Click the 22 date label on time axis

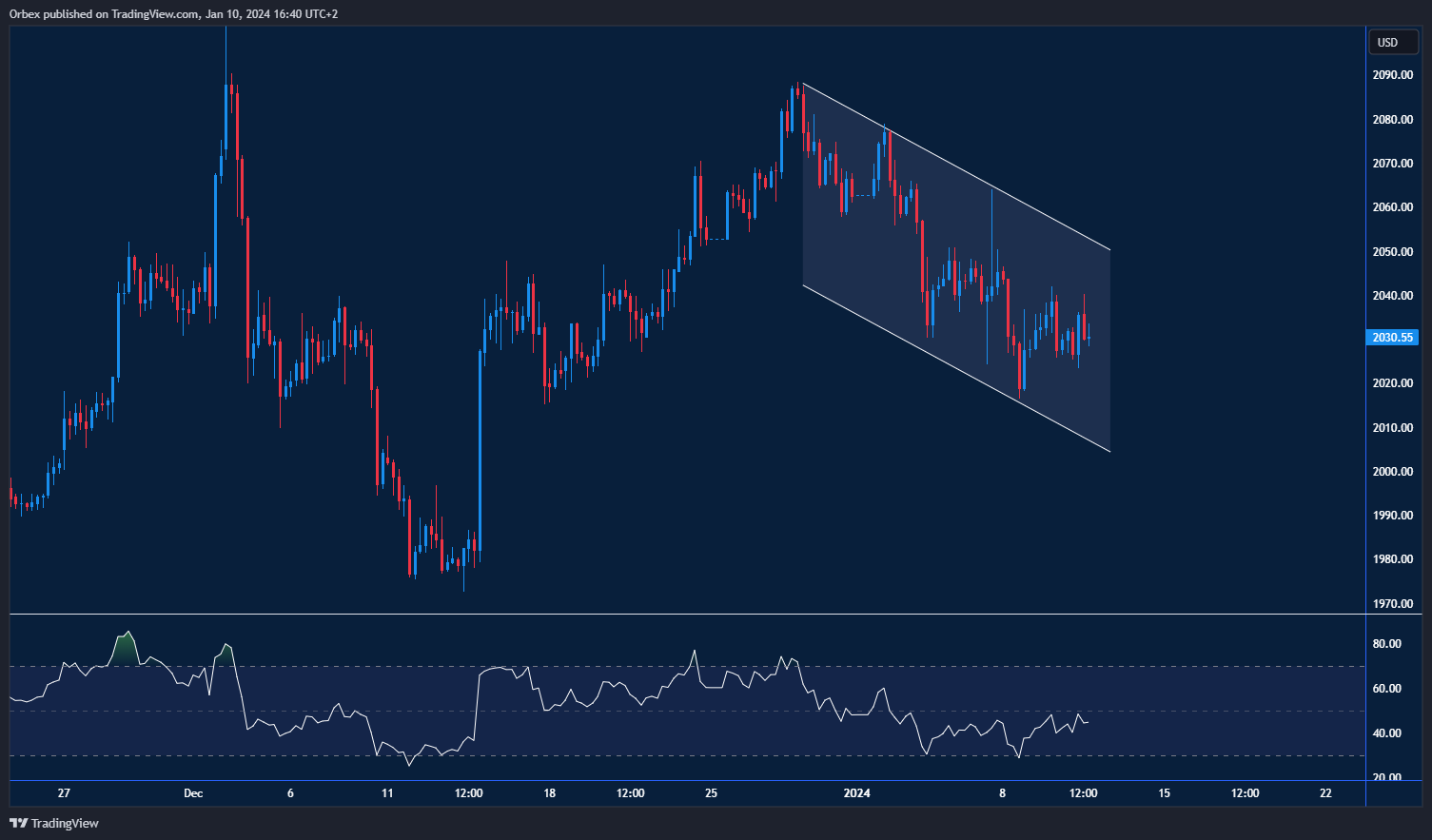[x=1325, y=793]
